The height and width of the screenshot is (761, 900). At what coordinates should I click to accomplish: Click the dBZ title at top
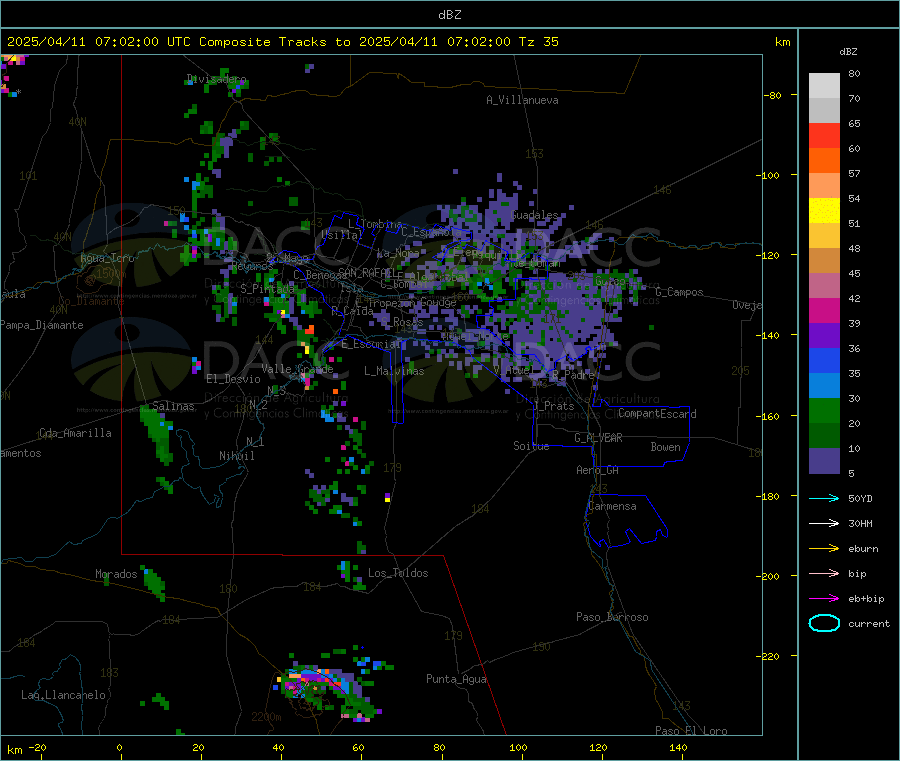point(449,15)
